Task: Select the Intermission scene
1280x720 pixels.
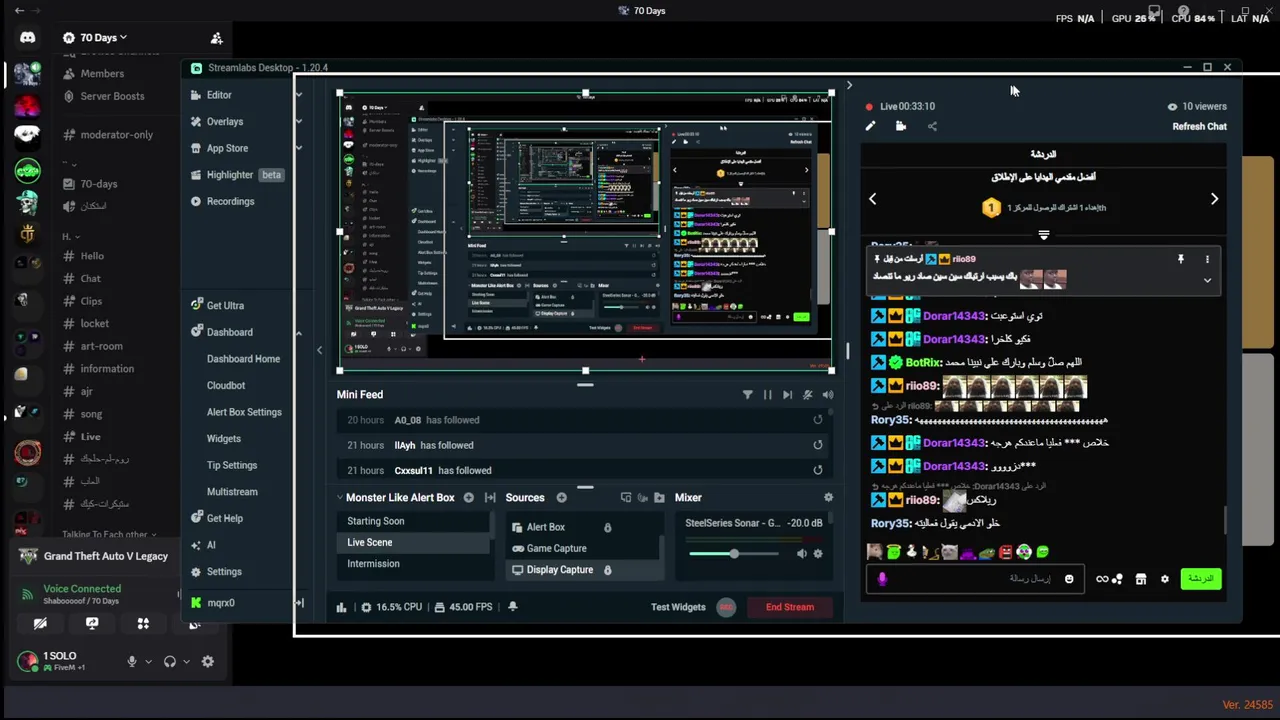Action: coord(414,564)
